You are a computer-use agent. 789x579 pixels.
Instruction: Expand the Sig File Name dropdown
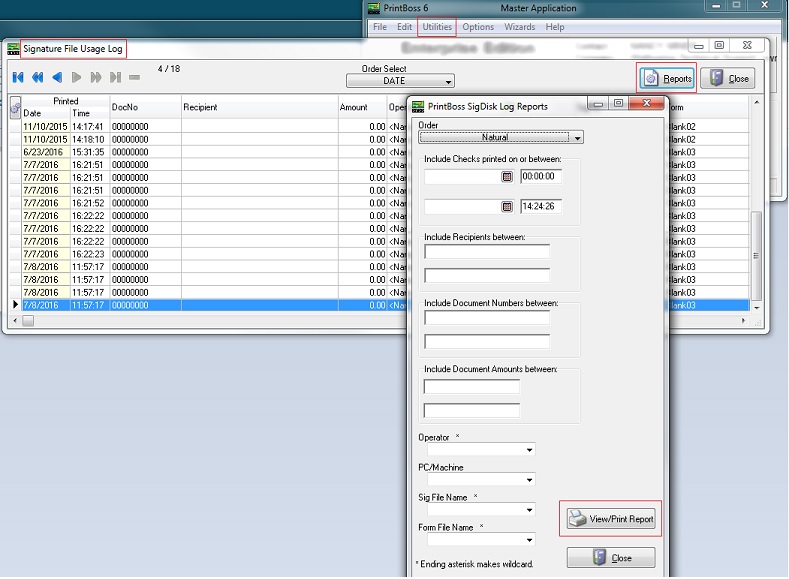tap(529, 510)
